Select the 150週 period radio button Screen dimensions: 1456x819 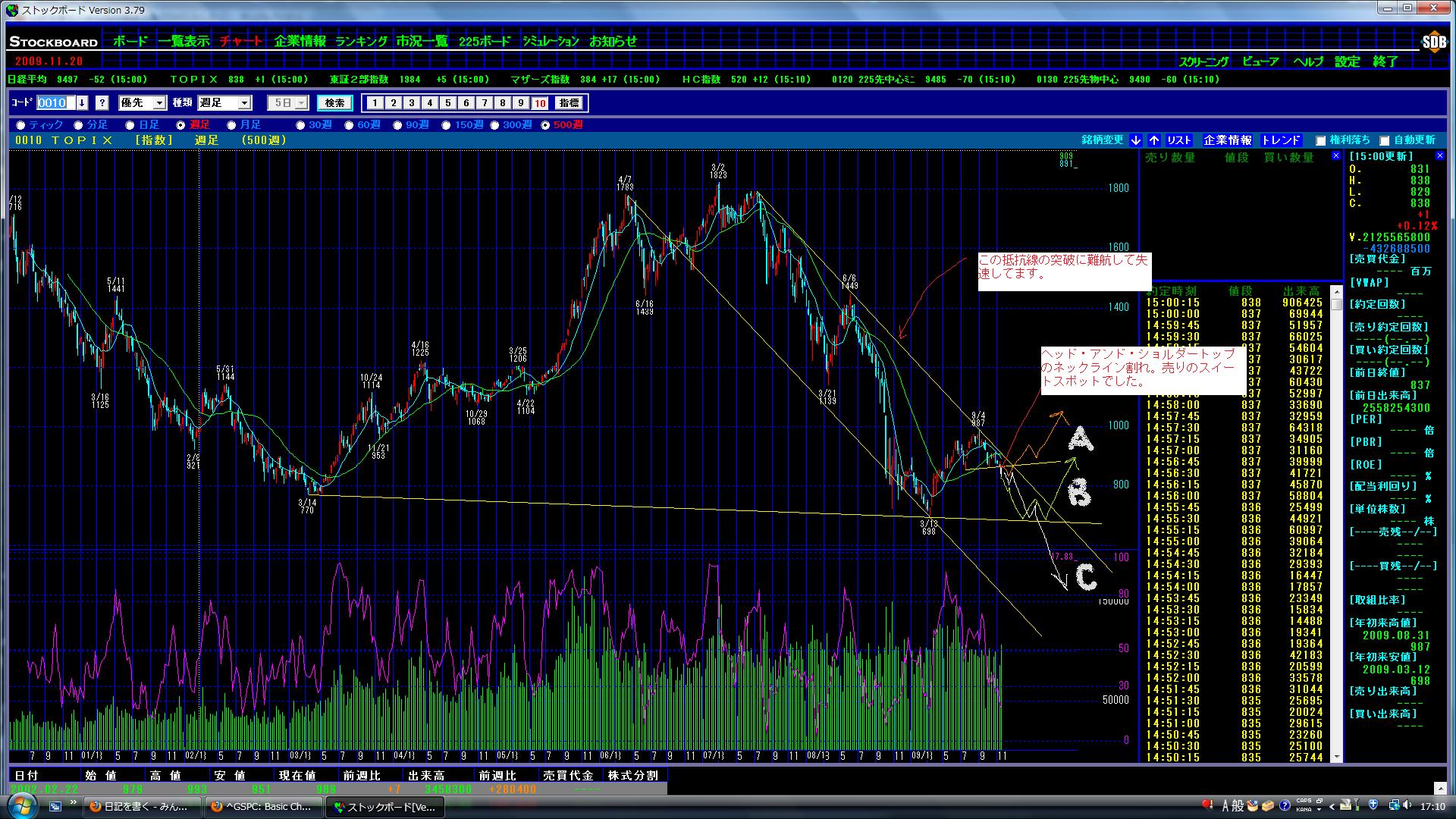point(446,125)
